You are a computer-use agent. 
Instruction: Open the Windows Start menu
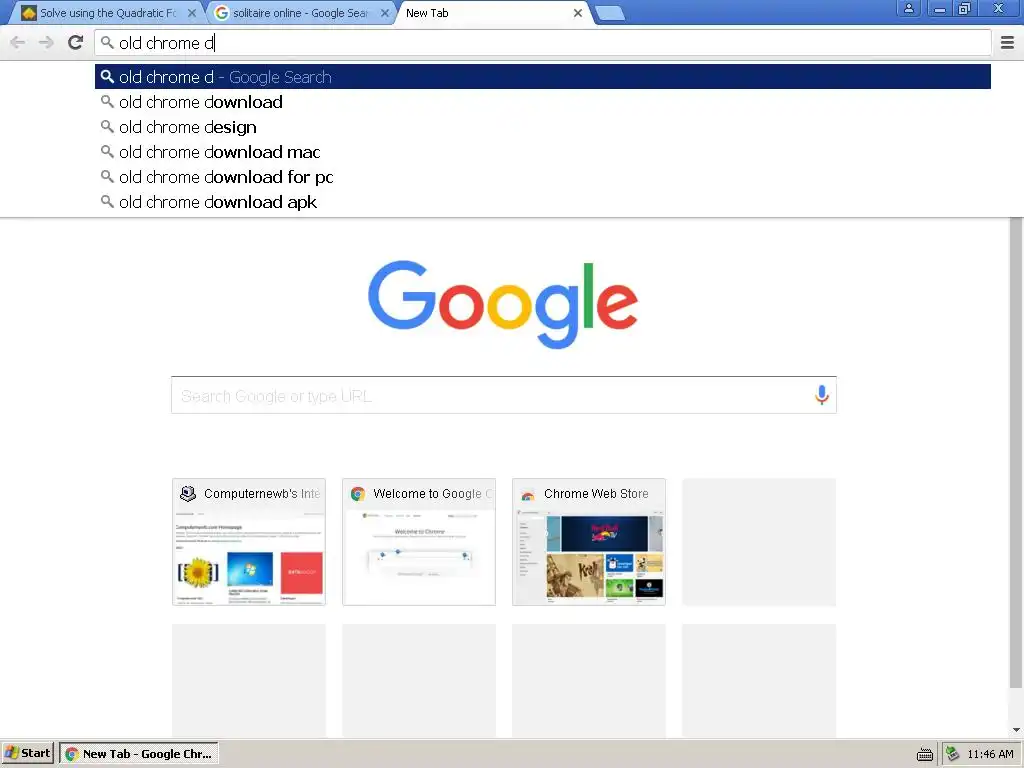[x=27, y=754]
